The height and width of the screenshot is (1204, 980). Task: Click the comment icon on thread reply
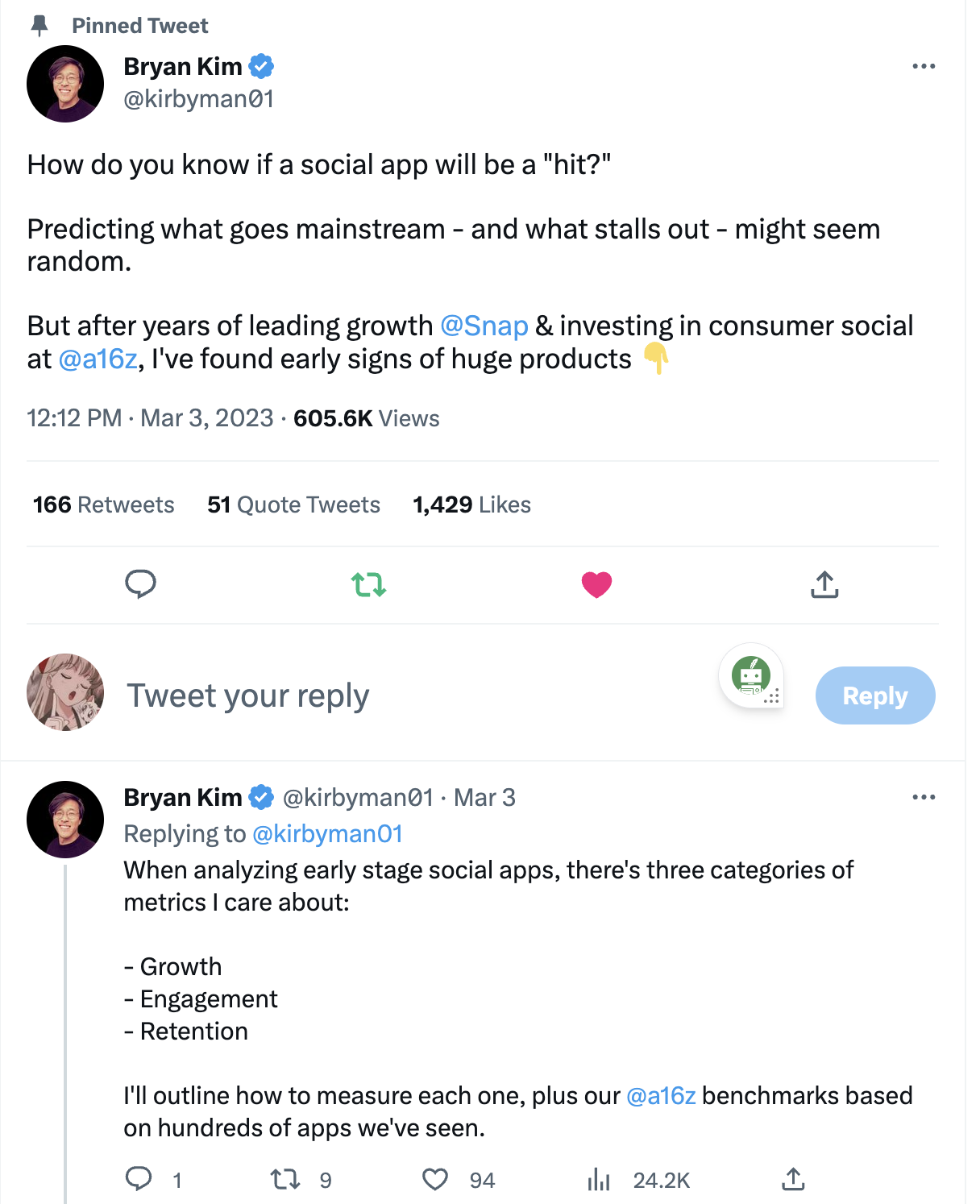point(139,1179)
